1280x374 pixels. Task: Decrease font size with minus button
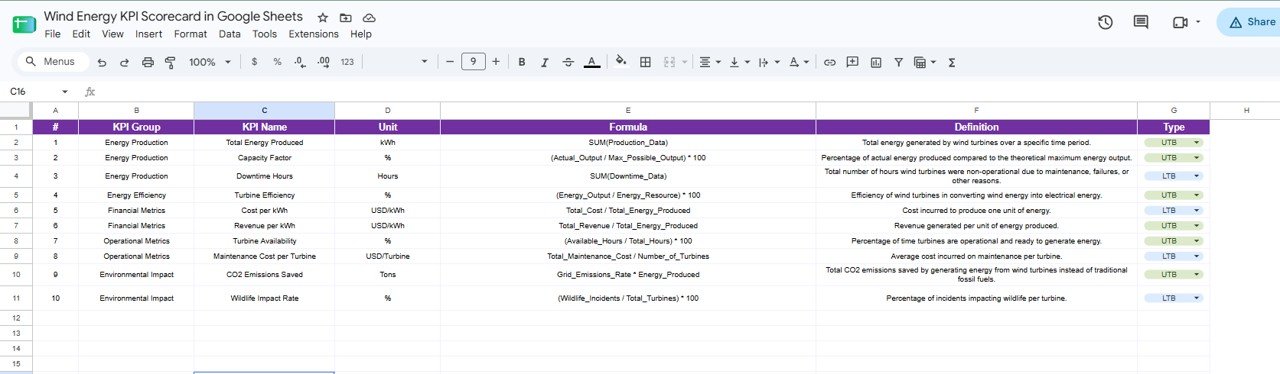coord(450,62)
